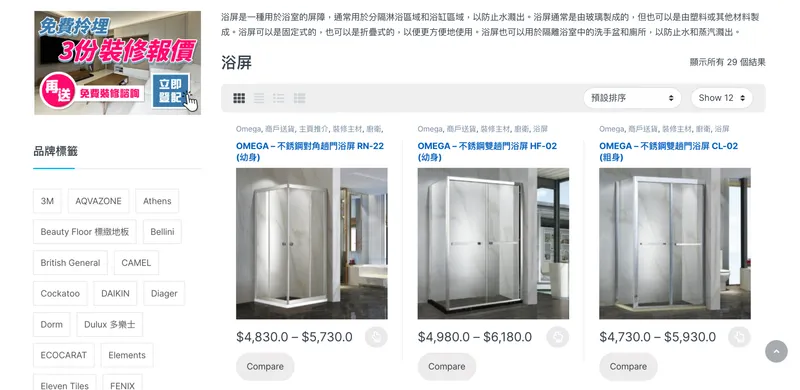Image resolution: width=800 pixels, height=390 pixels.
Task: Select the detailed table view icon
Action: click(x=299, y=98)
